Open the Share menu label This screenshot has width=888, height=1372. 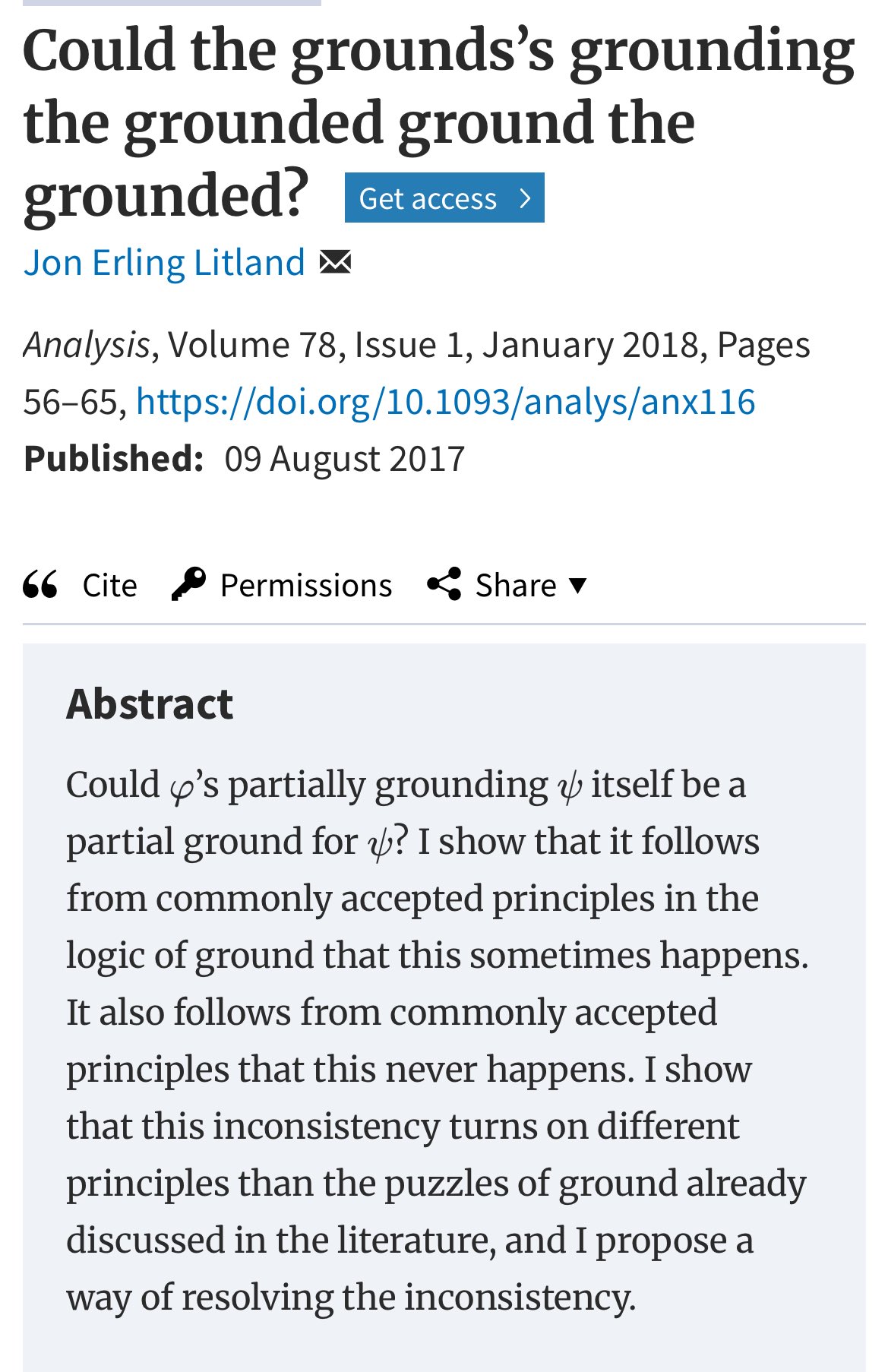516,586
